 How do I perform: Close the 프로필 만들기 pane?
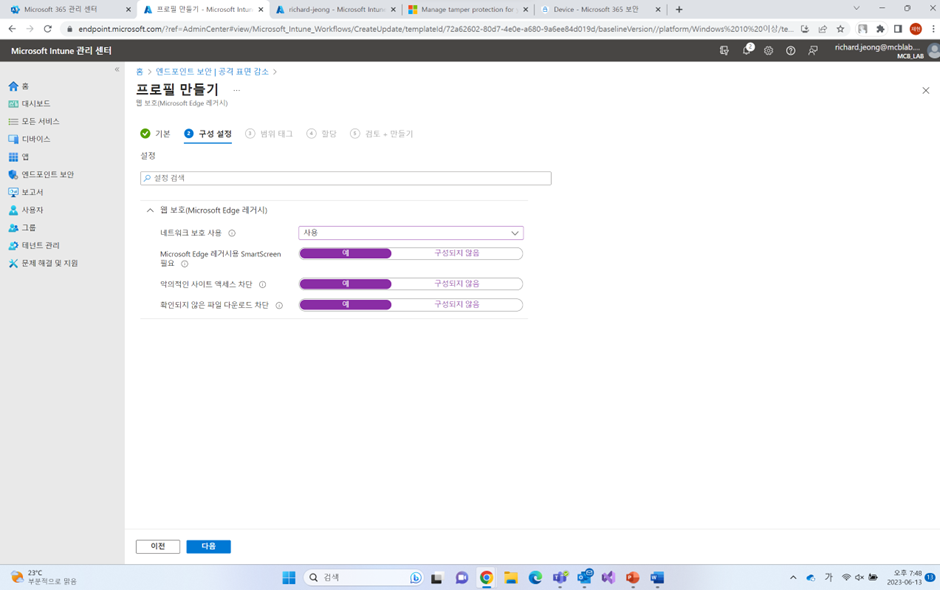click(926, 91)
